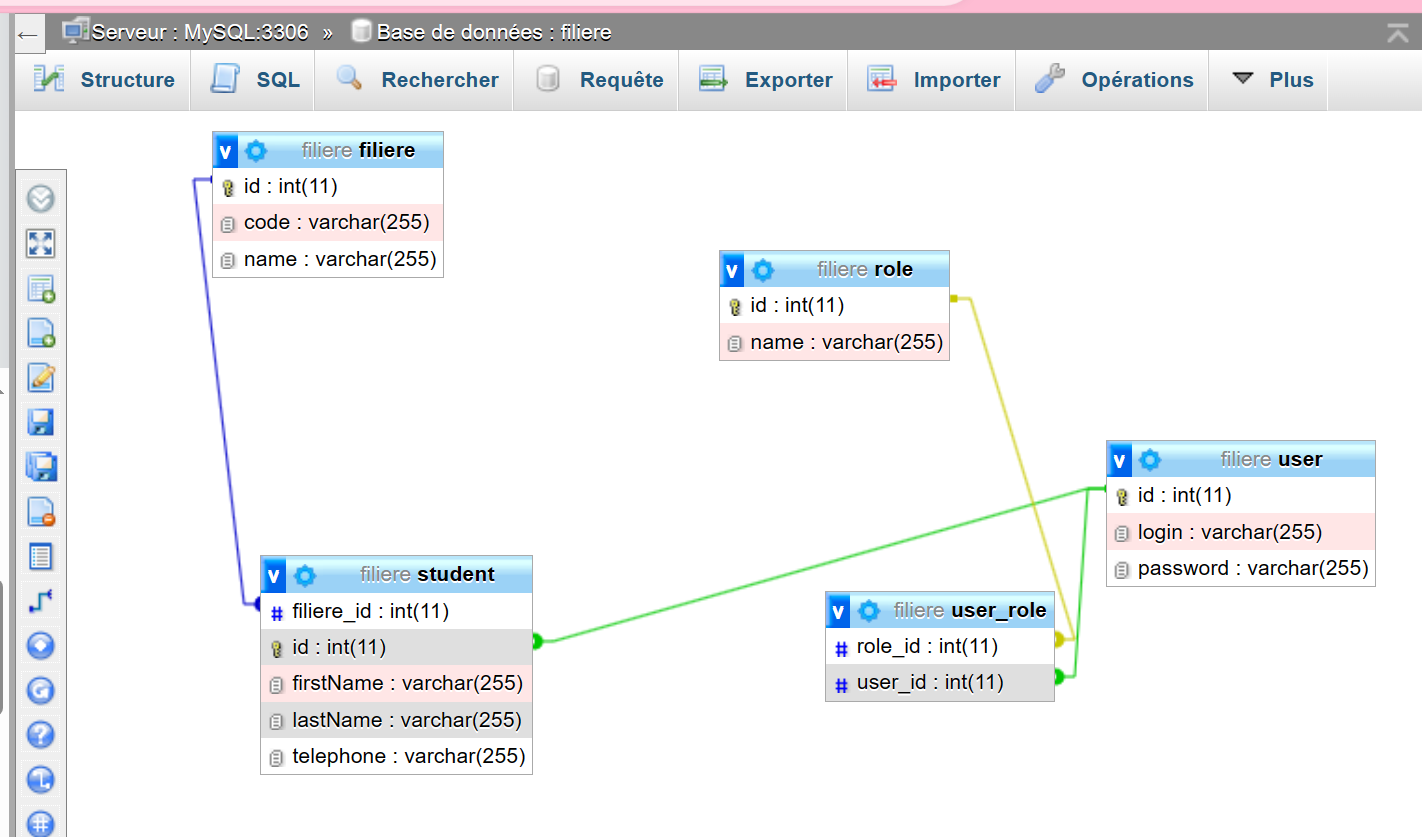
Task: Open Designer help
Action: (40, 734)
